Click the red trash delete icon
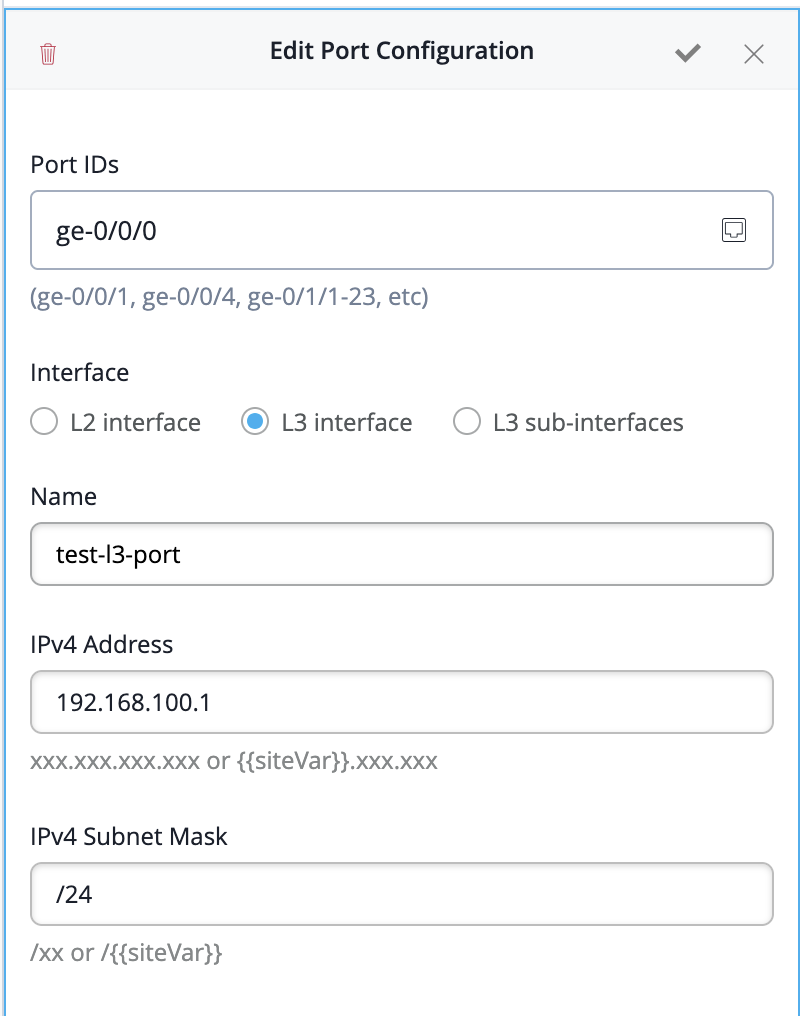 coord(48,54)
